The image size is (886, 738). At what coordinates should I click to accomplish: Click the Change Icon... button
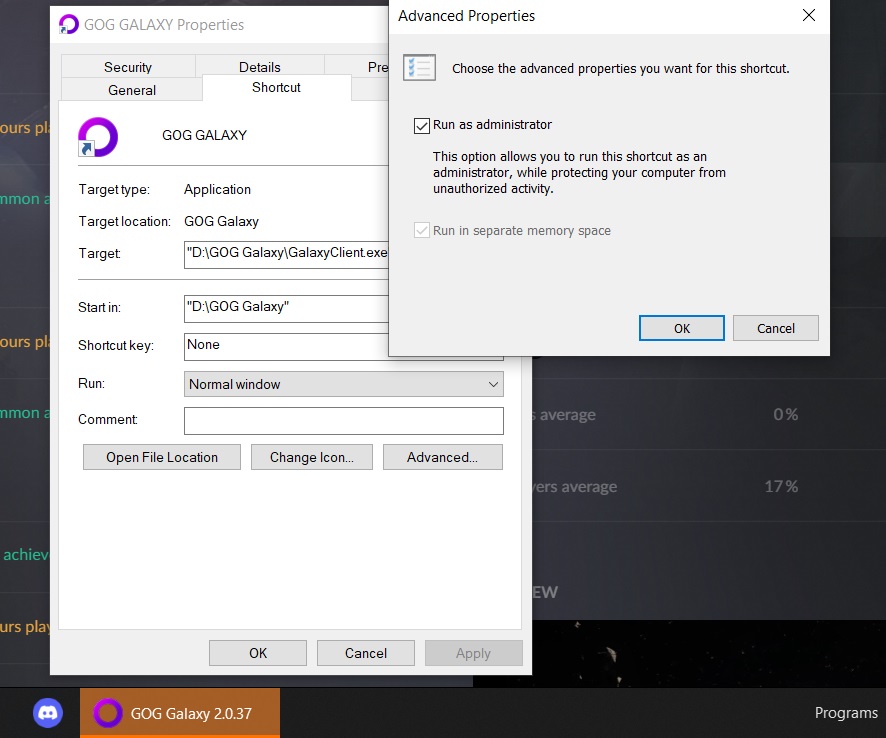click(x=312, y=457)
